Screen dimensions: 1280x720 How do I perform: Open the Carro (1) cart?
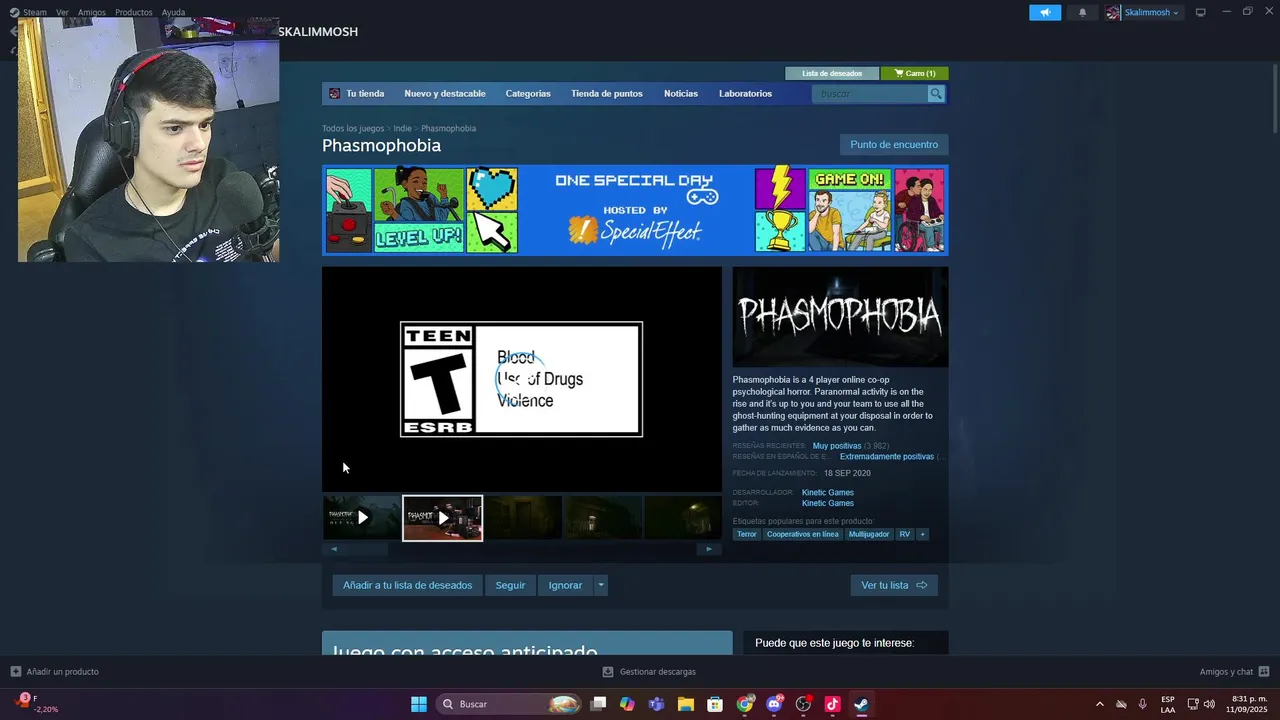(915, 73)
